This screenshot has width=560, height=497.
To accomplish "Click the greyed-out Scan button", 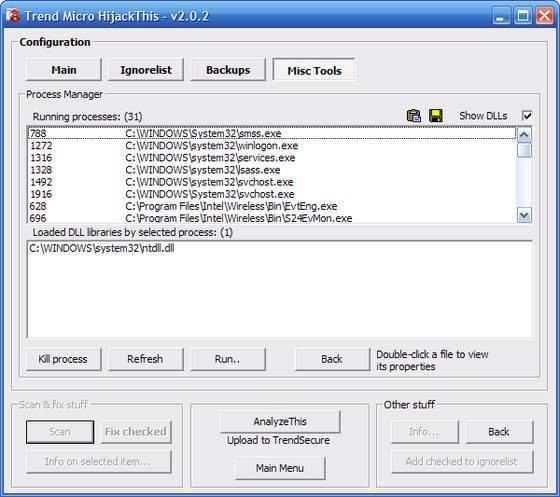I will (60, 432).
